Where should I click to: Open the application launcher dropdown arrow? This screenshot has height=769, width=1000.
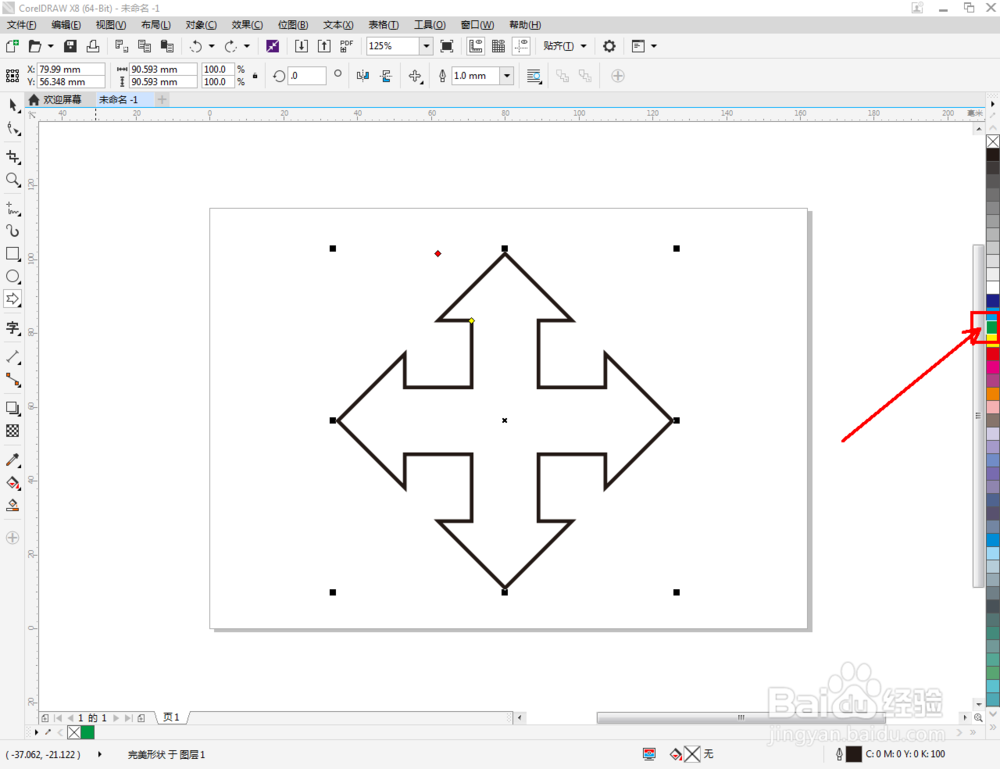point(654,46)
